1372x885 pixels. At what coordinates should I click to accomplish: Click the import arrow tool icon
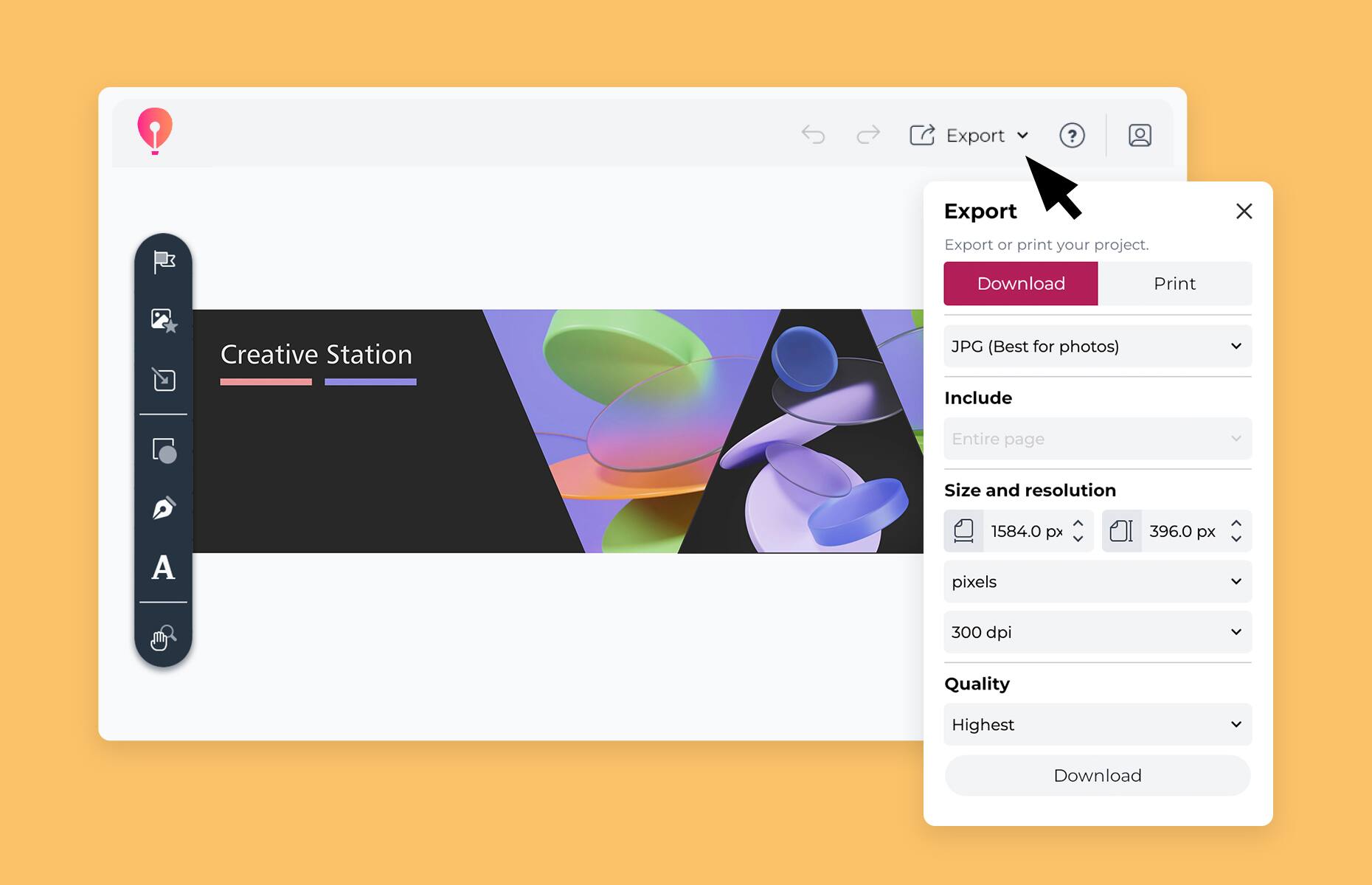[x=164, y=379]
